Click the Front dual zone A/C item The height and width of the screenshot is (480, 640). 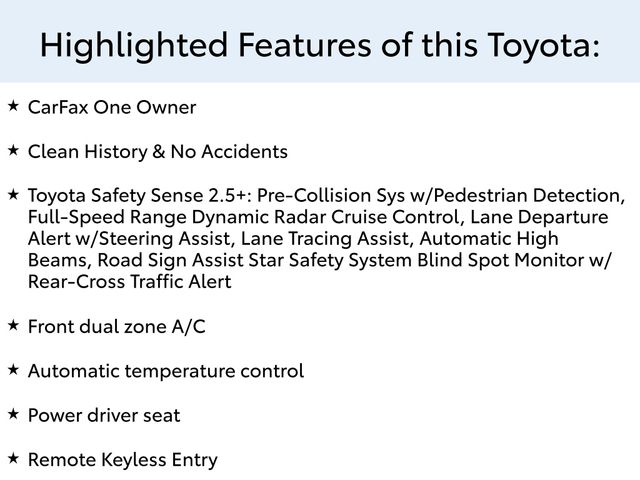[116, 327]
